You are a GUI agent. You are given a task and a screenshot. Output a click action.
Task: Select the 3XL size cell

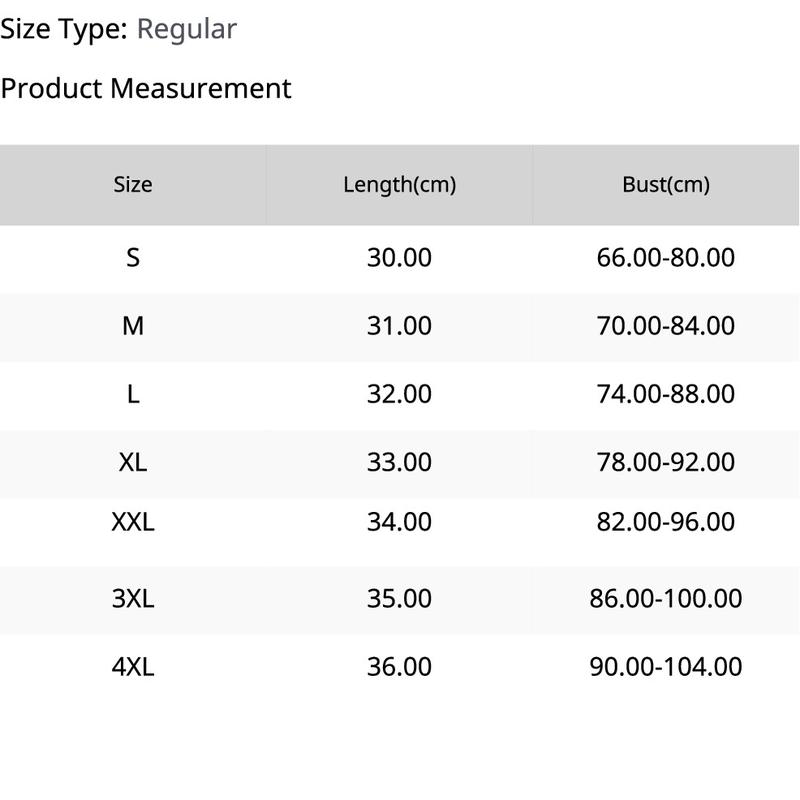click(x=133, y=599)
